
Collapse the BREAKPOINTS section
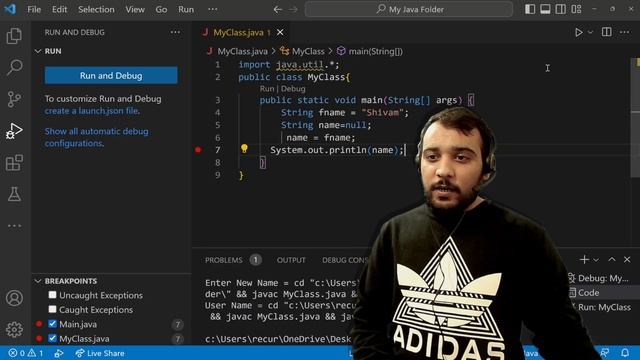(x=38, y=281)
